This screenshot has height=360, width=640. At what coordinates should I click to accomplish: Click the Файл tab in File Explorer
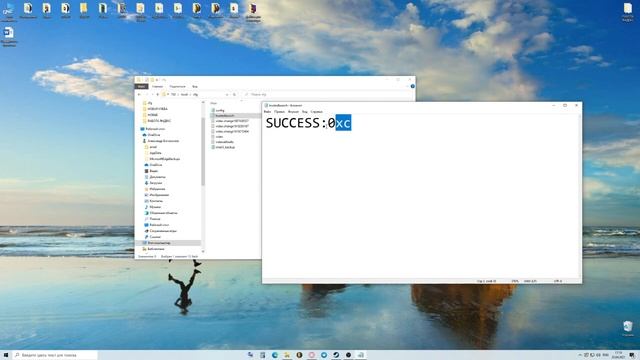pos(141,87)
